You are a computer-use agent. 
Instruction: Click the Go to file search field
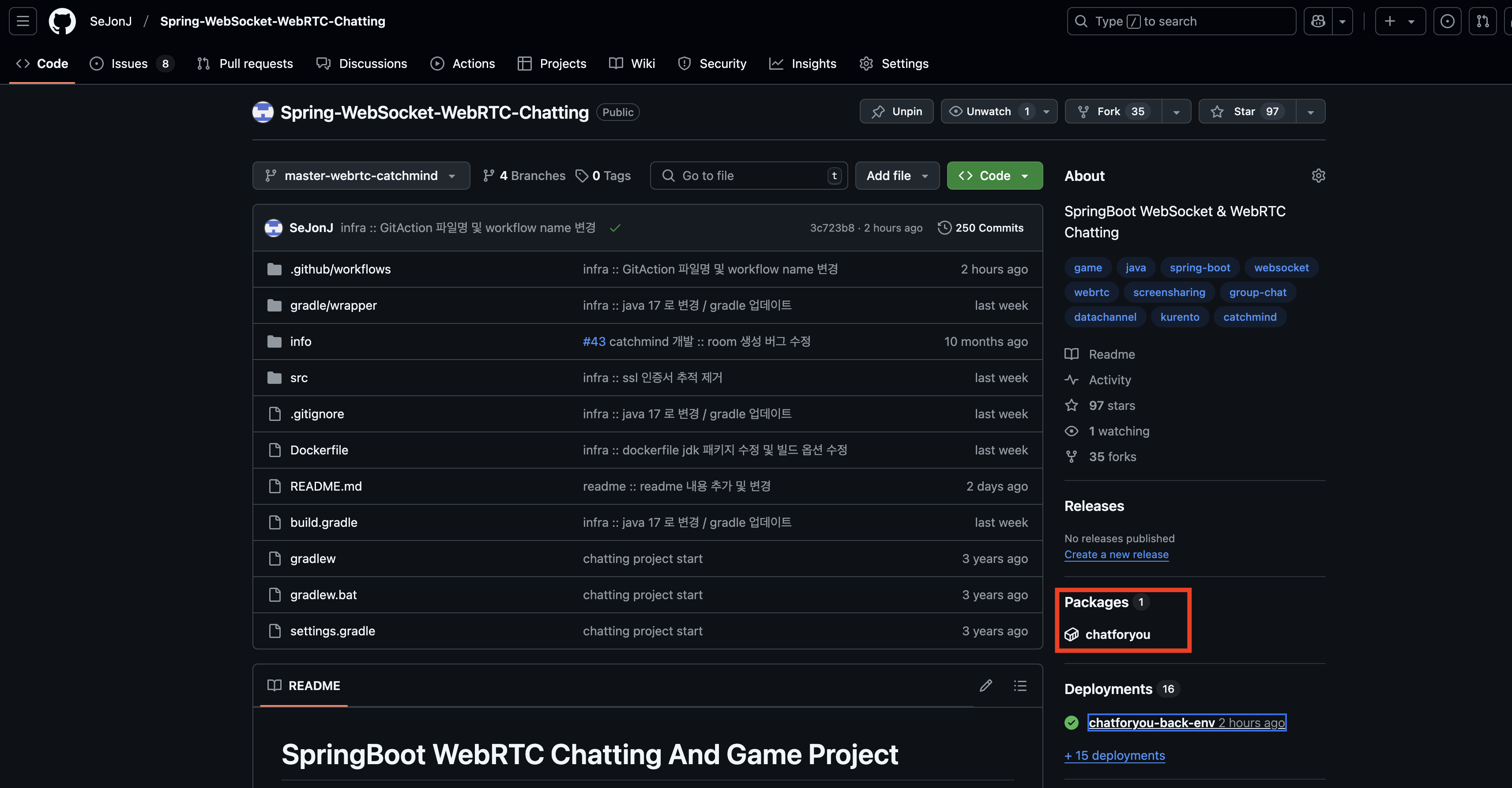click(x=748, y=176)
